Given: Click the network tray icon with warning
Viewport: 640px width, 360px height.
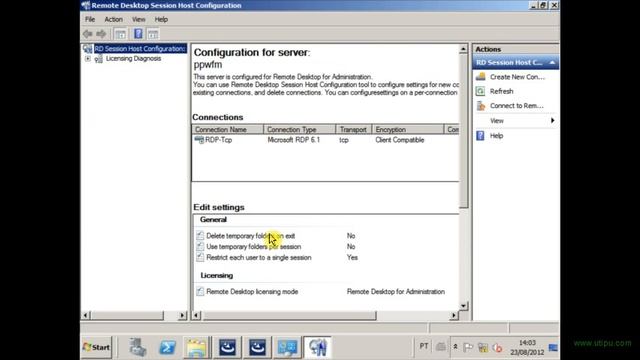Looking at the screenshot, I should (483, 347).
